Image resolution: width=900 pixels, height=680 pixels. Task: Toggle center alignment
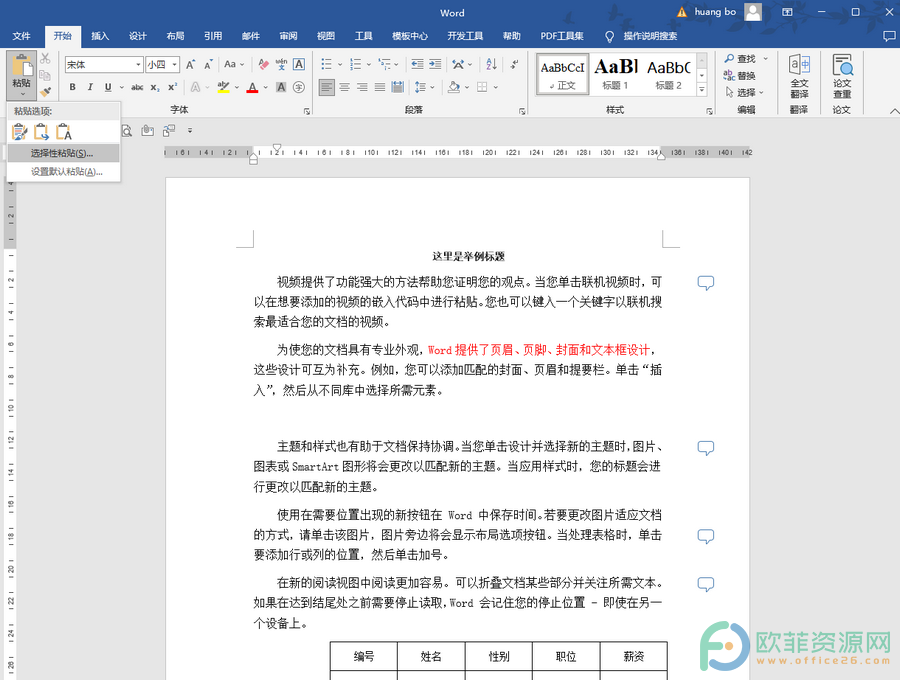coord(344,87)
